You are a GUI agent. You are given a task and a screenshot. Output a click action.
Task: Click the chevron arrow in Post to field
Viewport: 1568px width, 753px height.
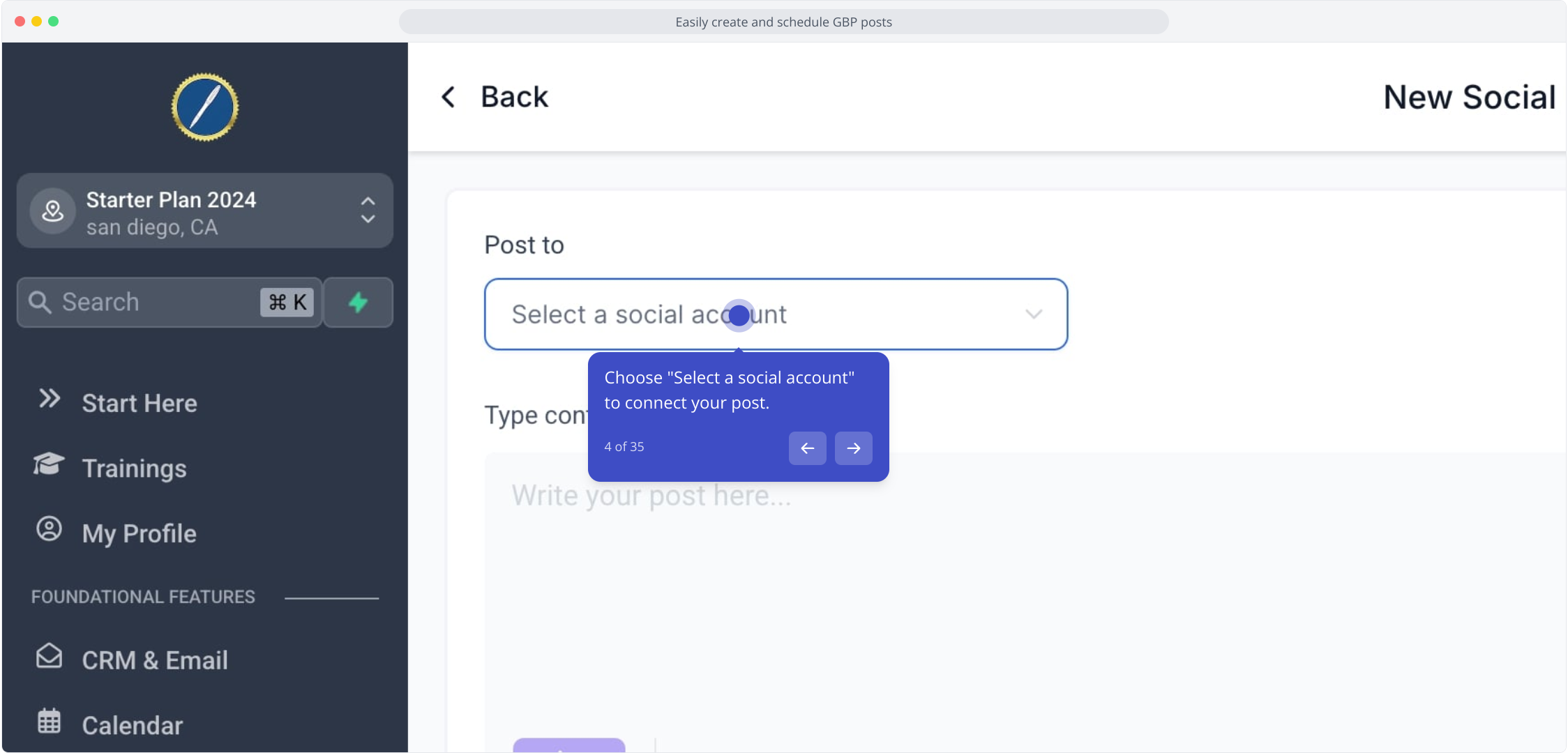click(x=1034, y=314)
